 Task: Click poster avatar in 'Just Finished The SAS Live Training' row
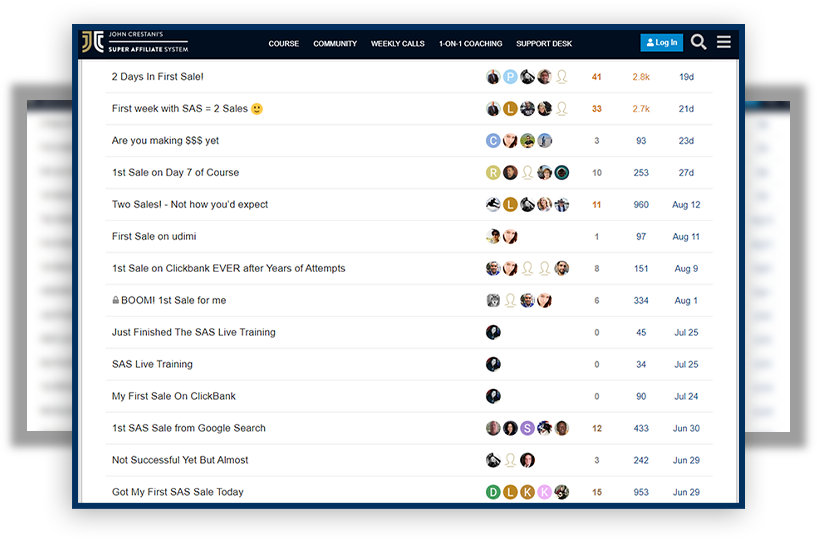(x=493, y=332)
